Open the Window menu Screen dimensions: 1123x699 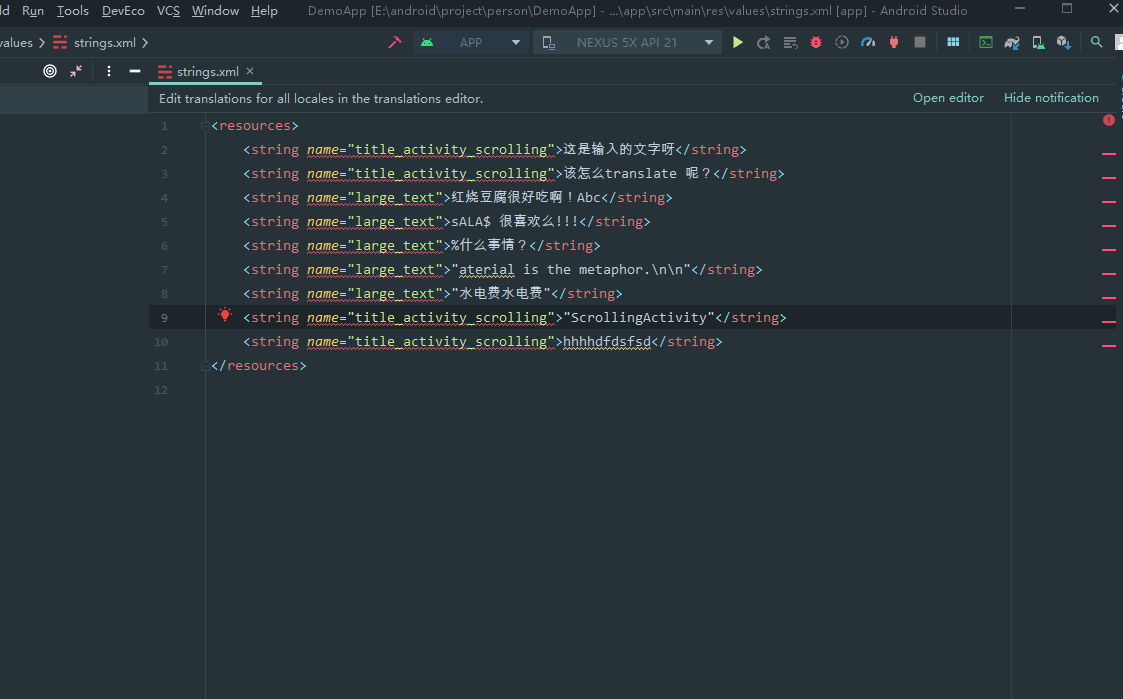(215, 11)
